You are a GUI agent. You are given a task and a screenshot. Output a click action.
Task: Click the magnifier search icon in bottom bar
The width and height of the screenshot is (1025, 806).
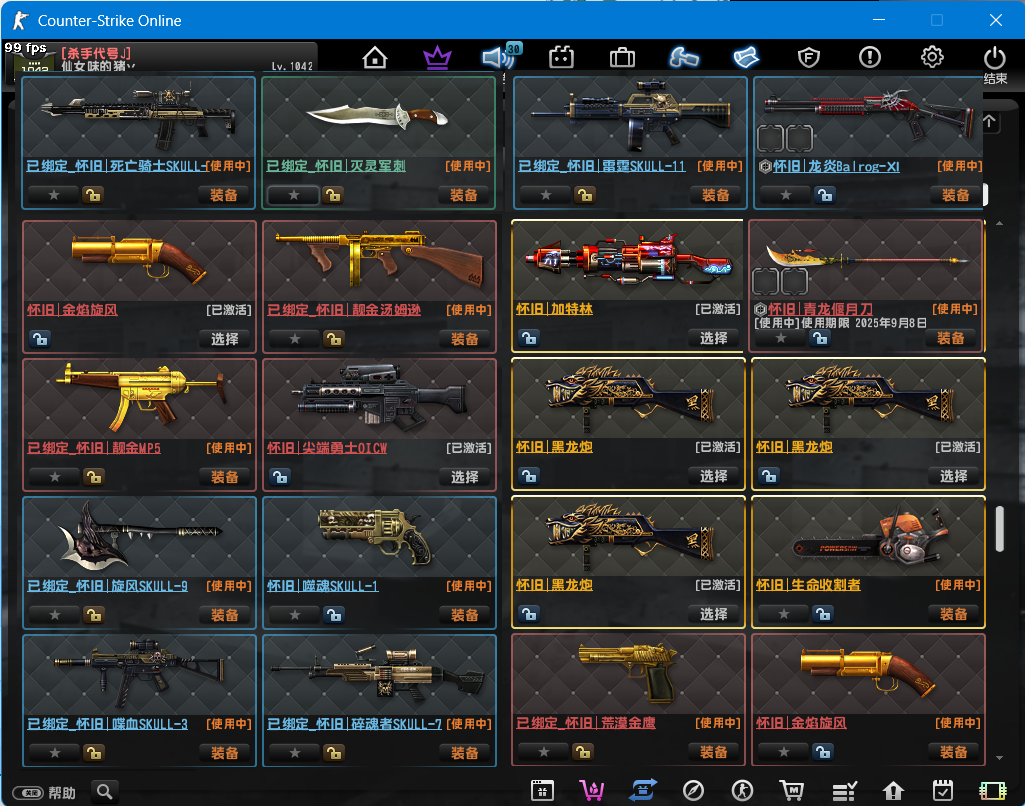point(105,792)
